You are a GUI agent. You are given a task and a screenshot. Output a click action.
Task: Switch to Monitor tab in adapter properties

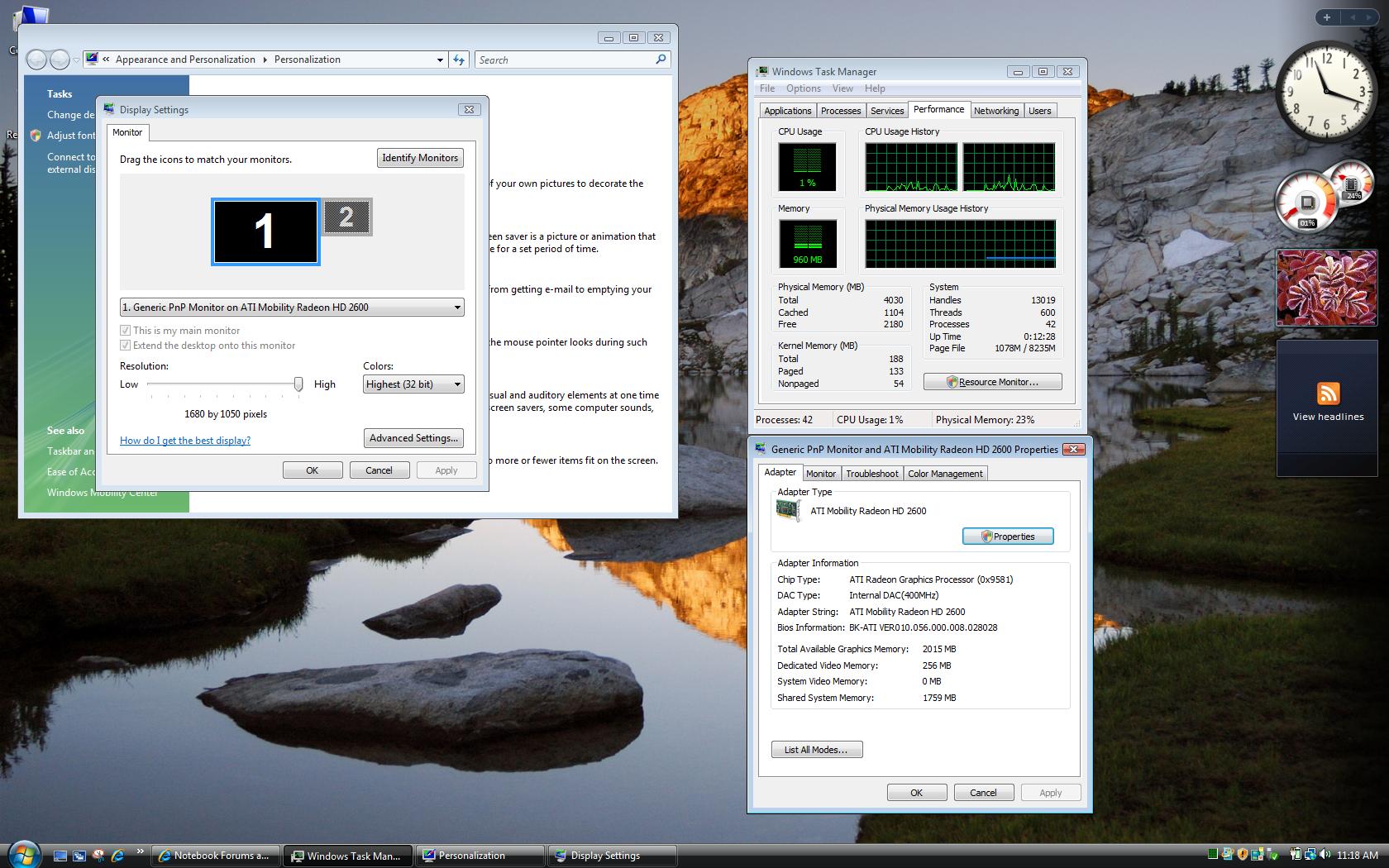point(821,474)
